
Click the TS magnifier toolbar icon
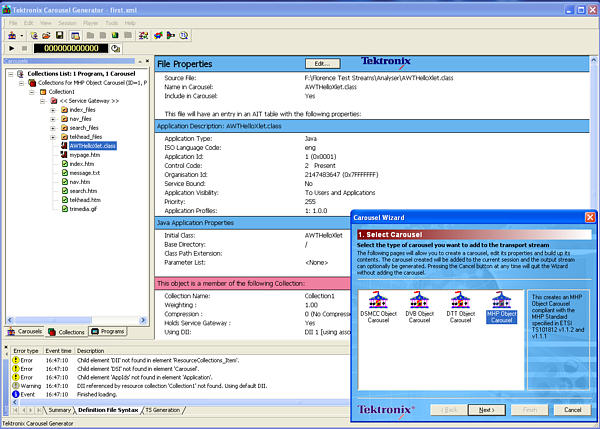pos(184,36)
